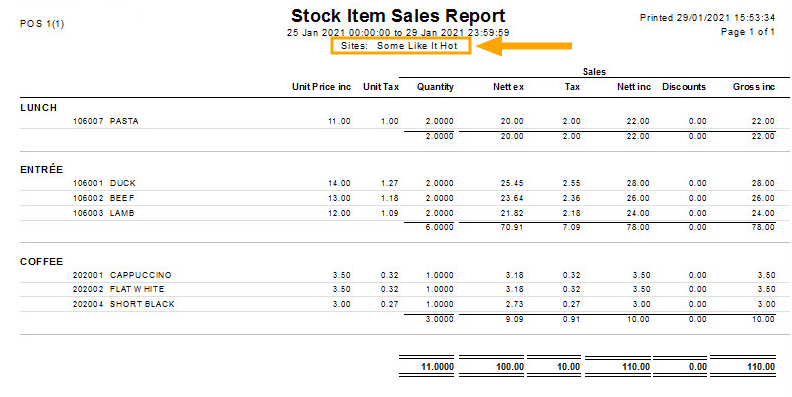
Task: Click the grand total 110.00 Gross inc
Action: [x=761, y=367]
